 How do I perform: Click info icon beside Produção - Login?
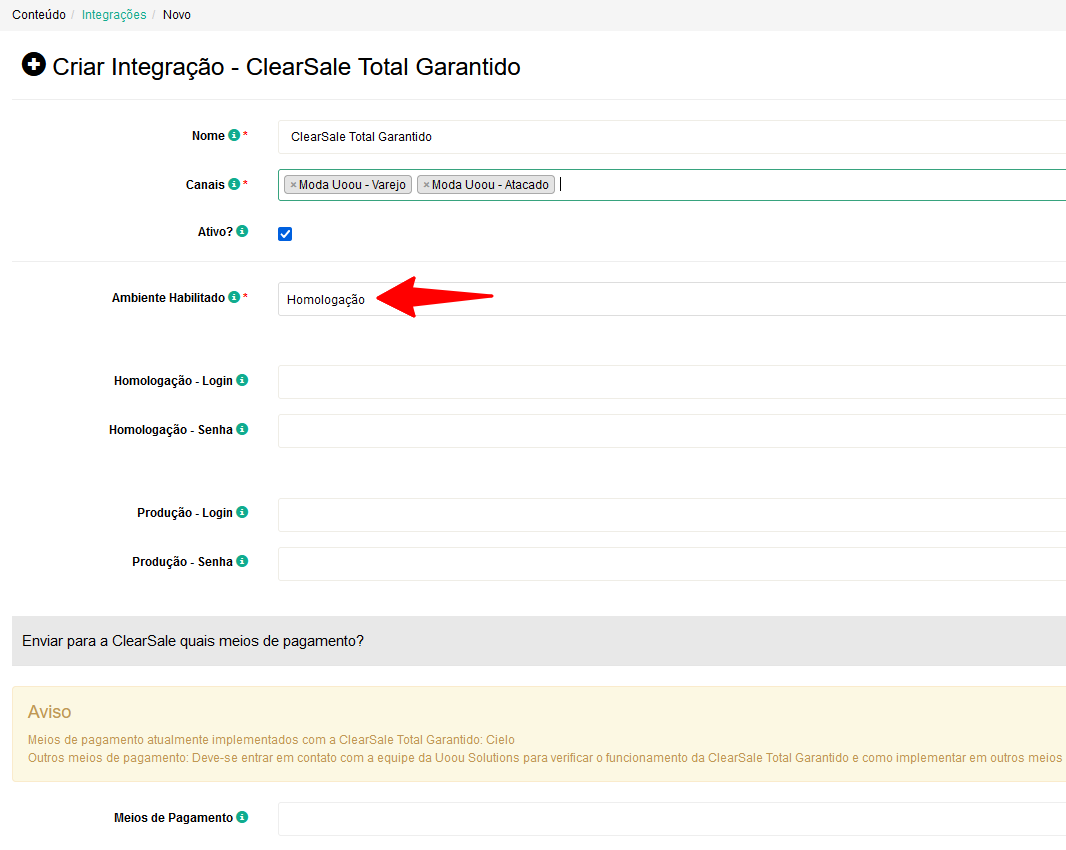point(242,512)
